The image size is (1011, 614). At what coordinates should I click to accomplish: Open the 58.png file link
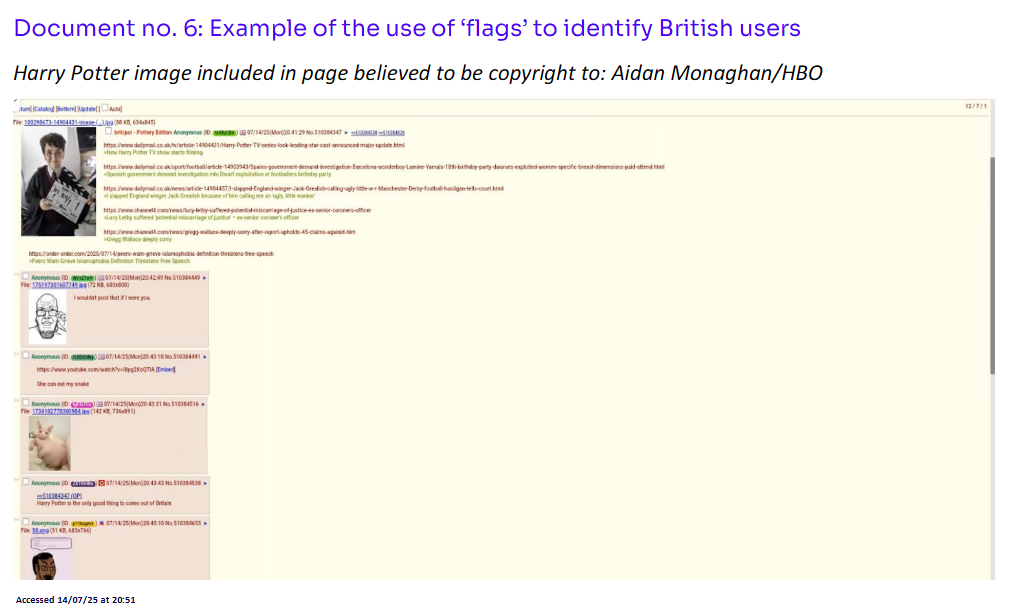[x=40, y=531]
